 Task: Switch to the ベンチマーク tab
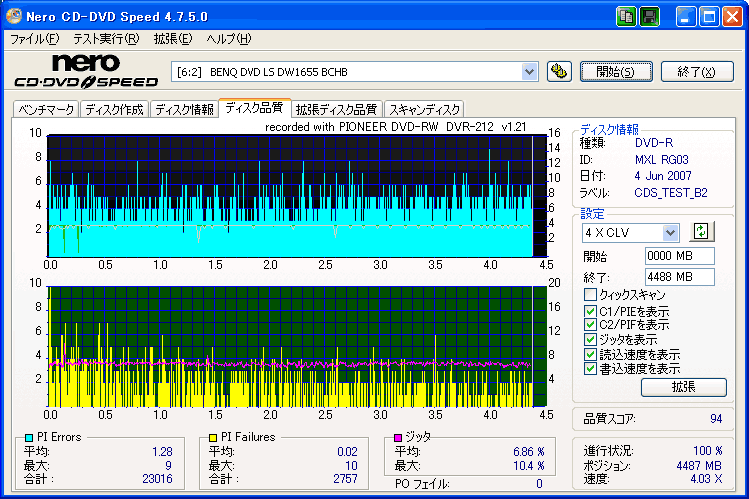[x=46, y=109]
